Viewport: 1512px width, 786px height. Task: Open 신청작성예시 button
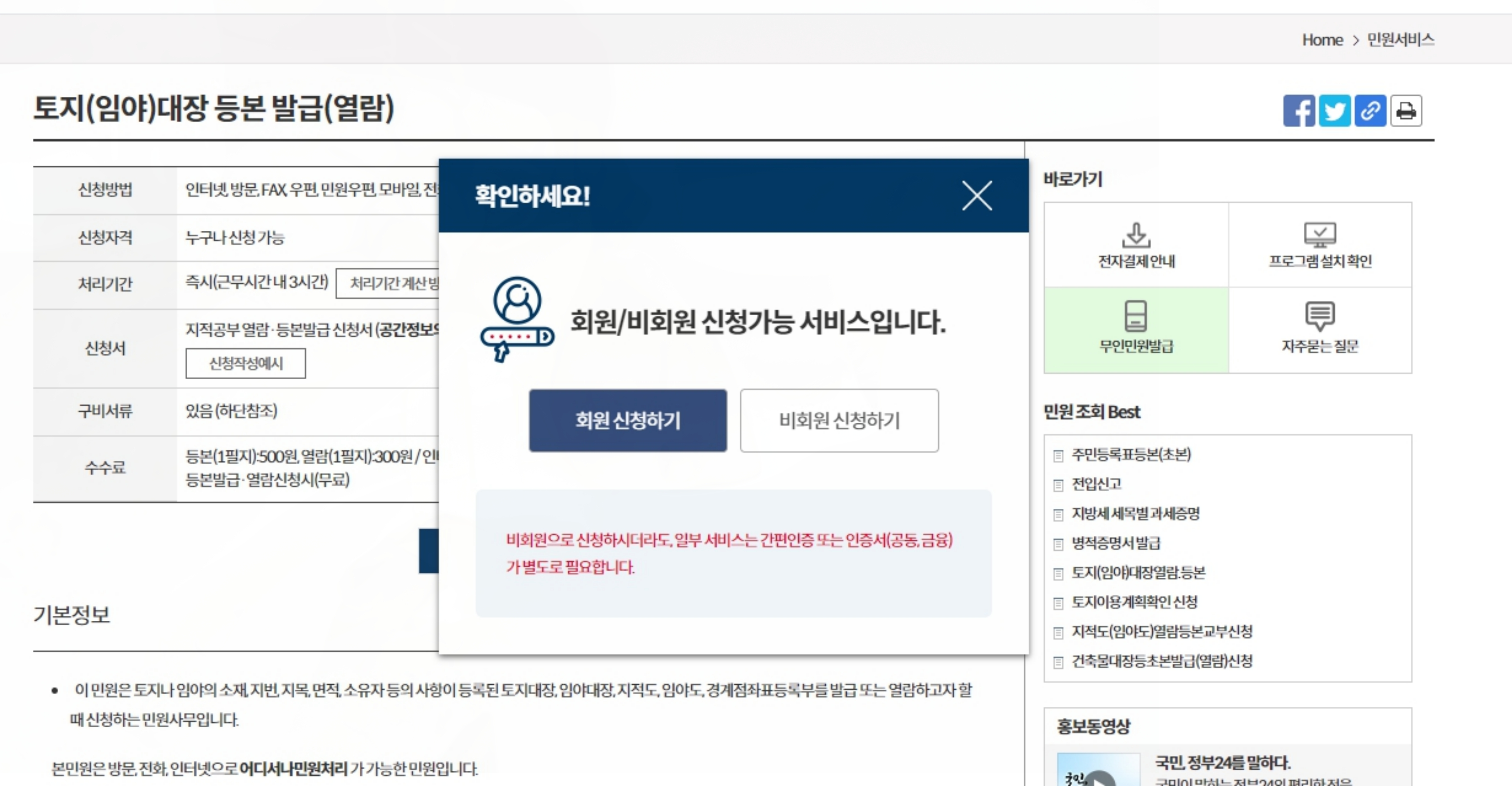pyautogui.click(x=245, y=364)
